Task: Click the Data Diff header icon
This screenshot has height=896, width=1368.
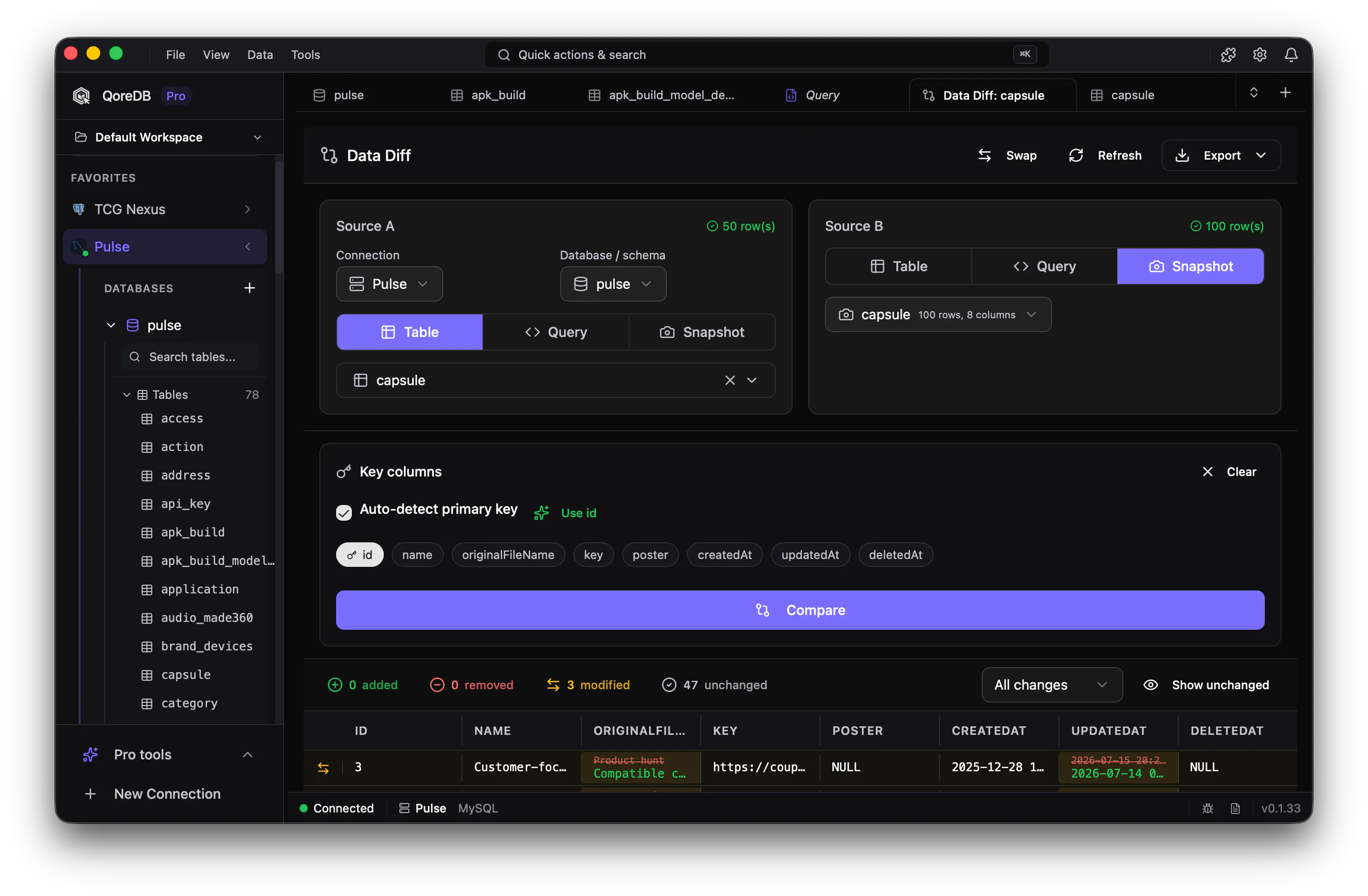Action: point(329,155)
